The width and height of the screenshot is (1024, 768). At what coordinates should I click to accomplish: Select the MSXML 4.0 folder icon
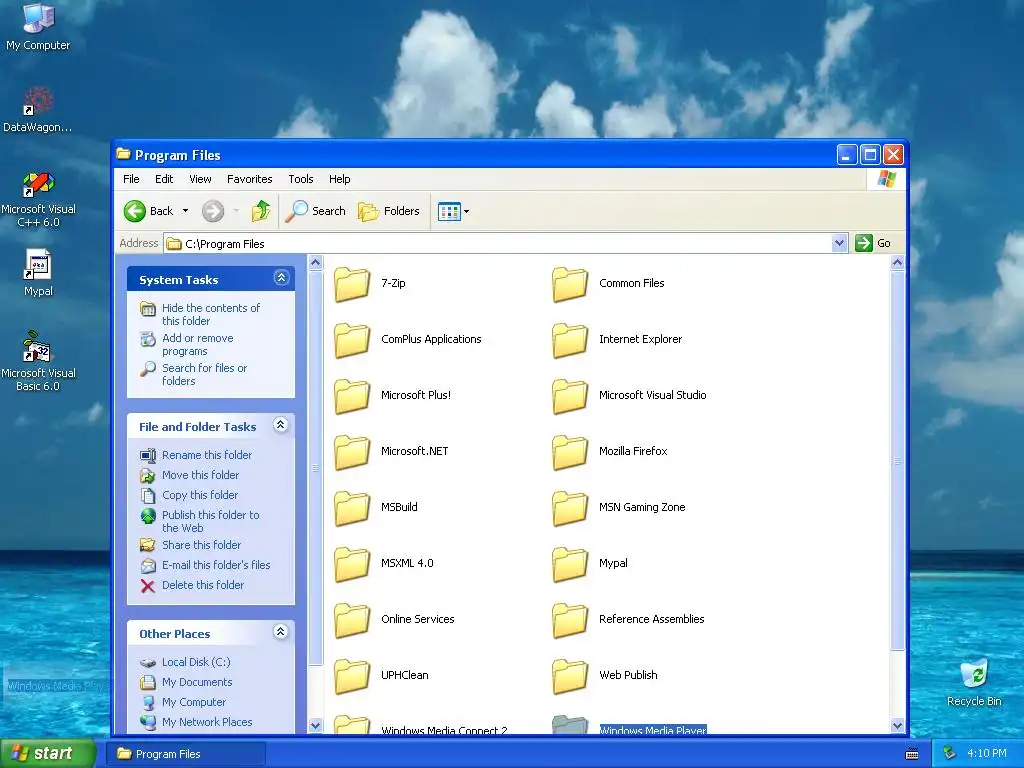(x=352, y=564)
